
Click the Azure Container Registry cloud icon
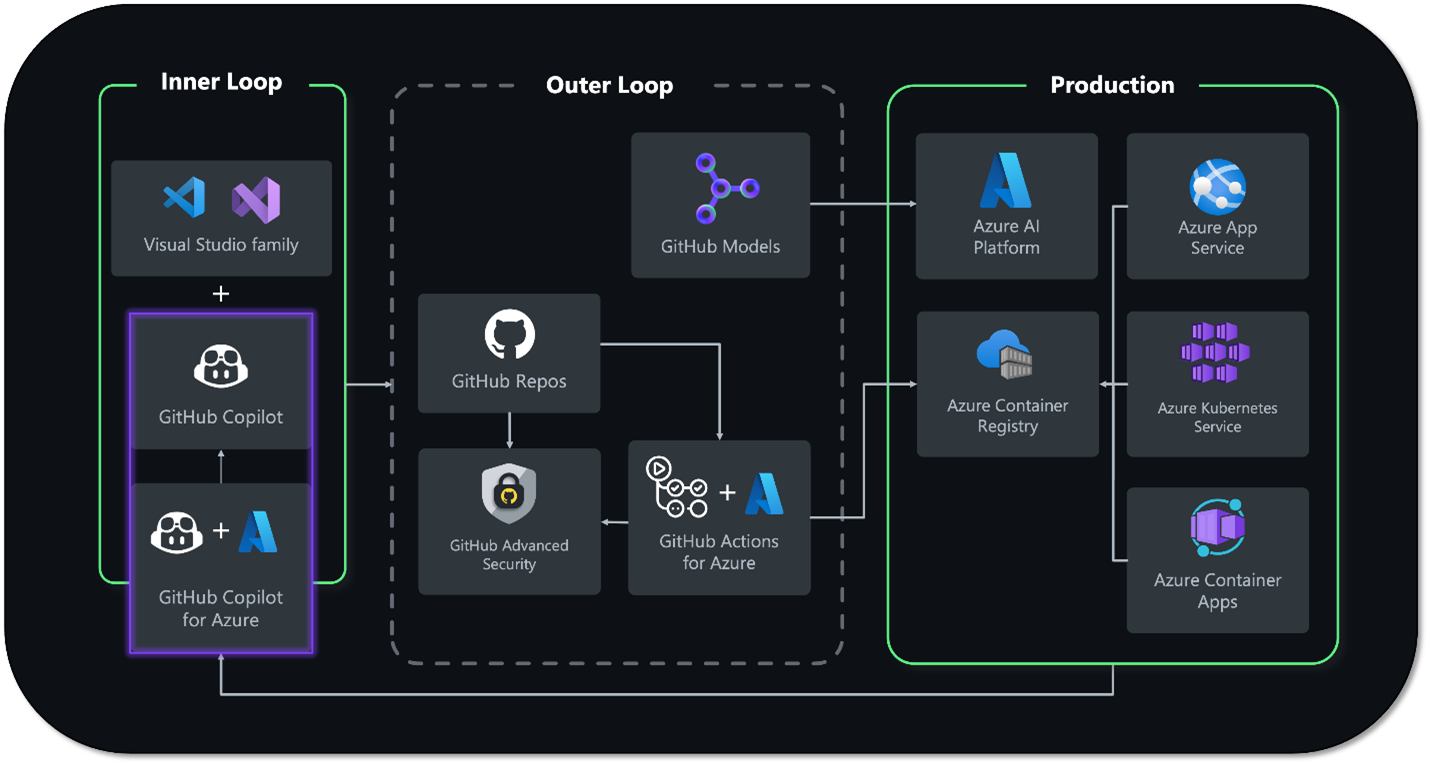(1006, 357)
